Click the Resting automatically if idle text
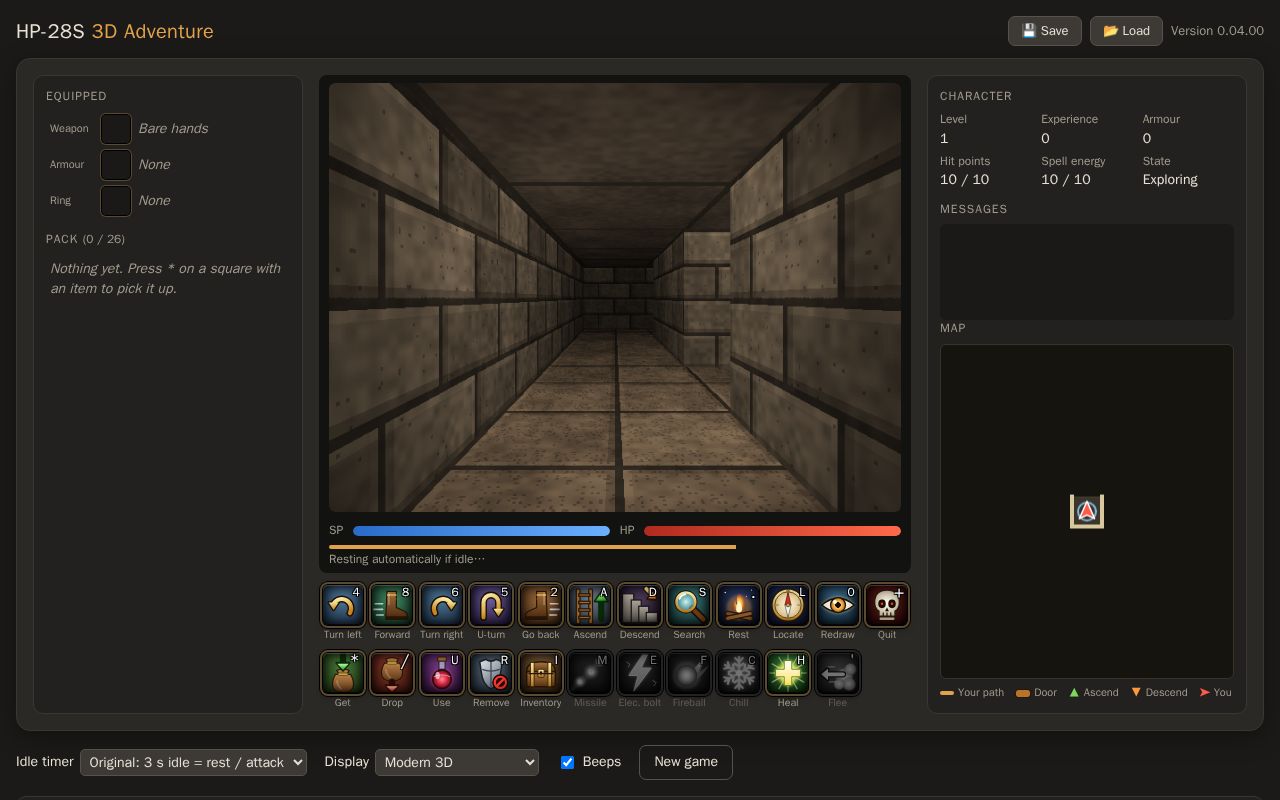 tap(407, 559)
